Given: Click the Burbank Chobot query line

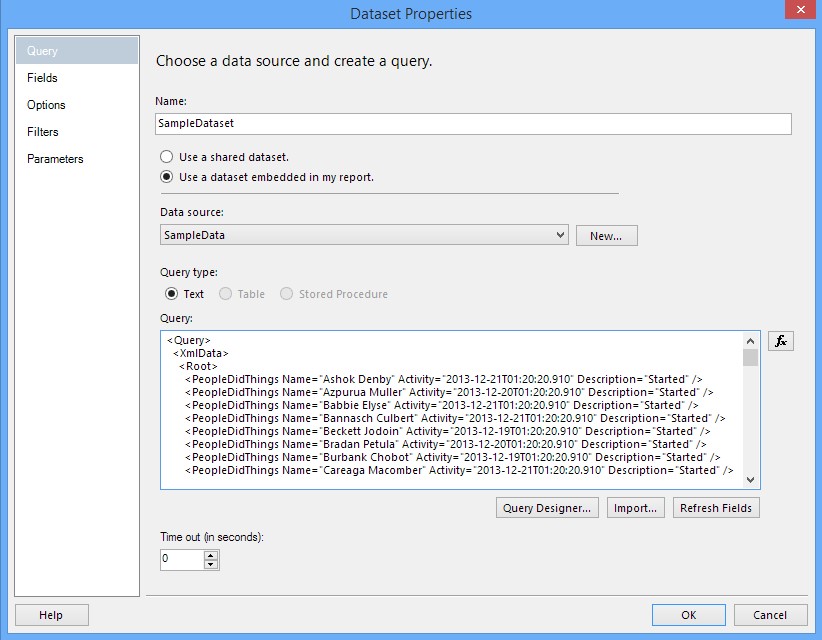Looking at the screenshot, I should [x=452, y=457].
